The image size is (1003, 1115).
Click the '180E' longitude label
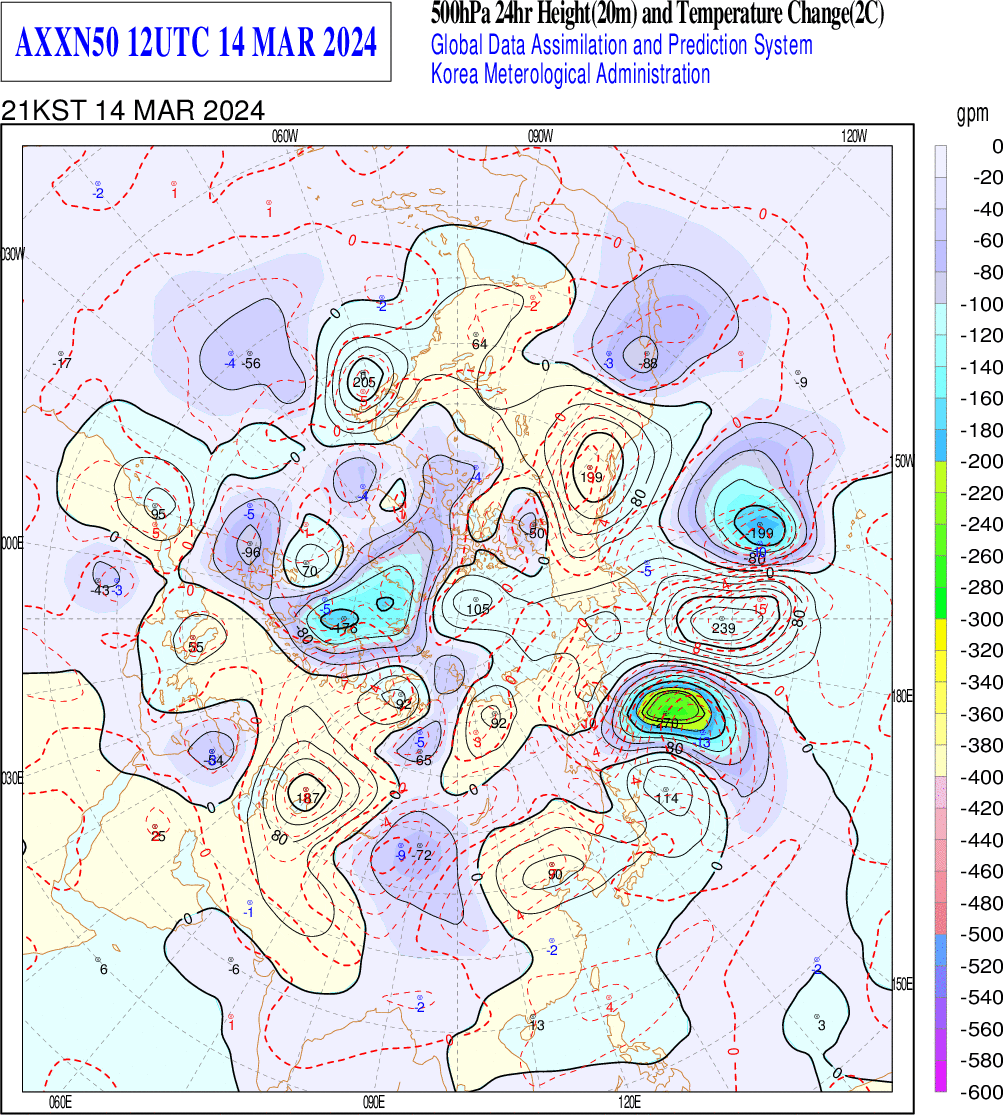[x=903, y=696]
